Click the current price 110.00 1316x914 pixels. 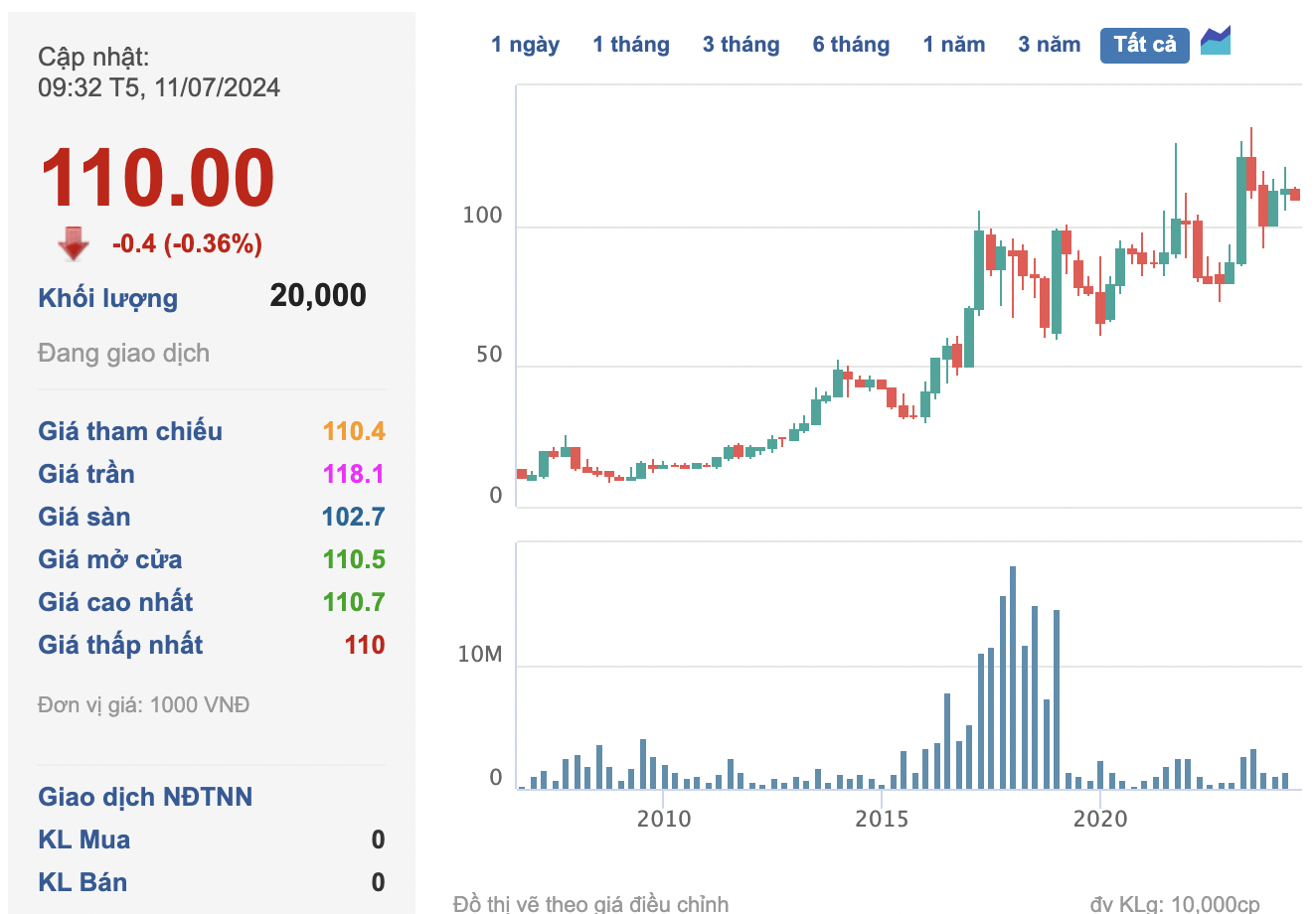point(157,179)
